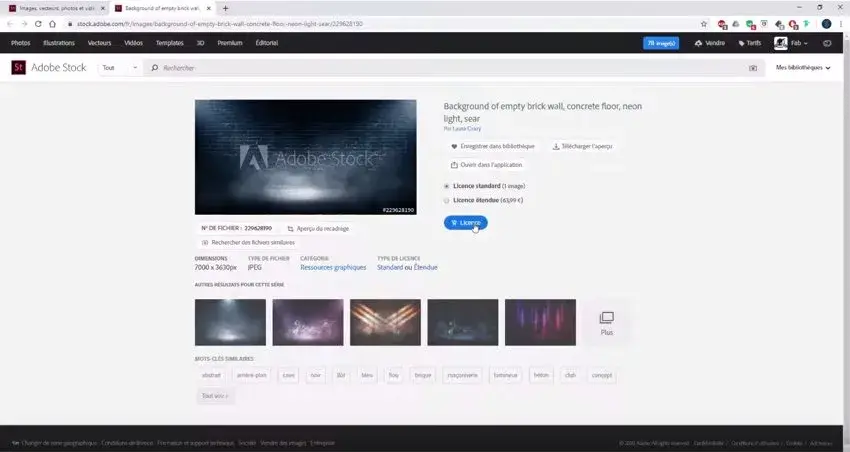Open the Creative Cloud icon in header
Image resolution: width=850 pixels, height=452 pixels.
pyautogui.click(x=827, y=43)
